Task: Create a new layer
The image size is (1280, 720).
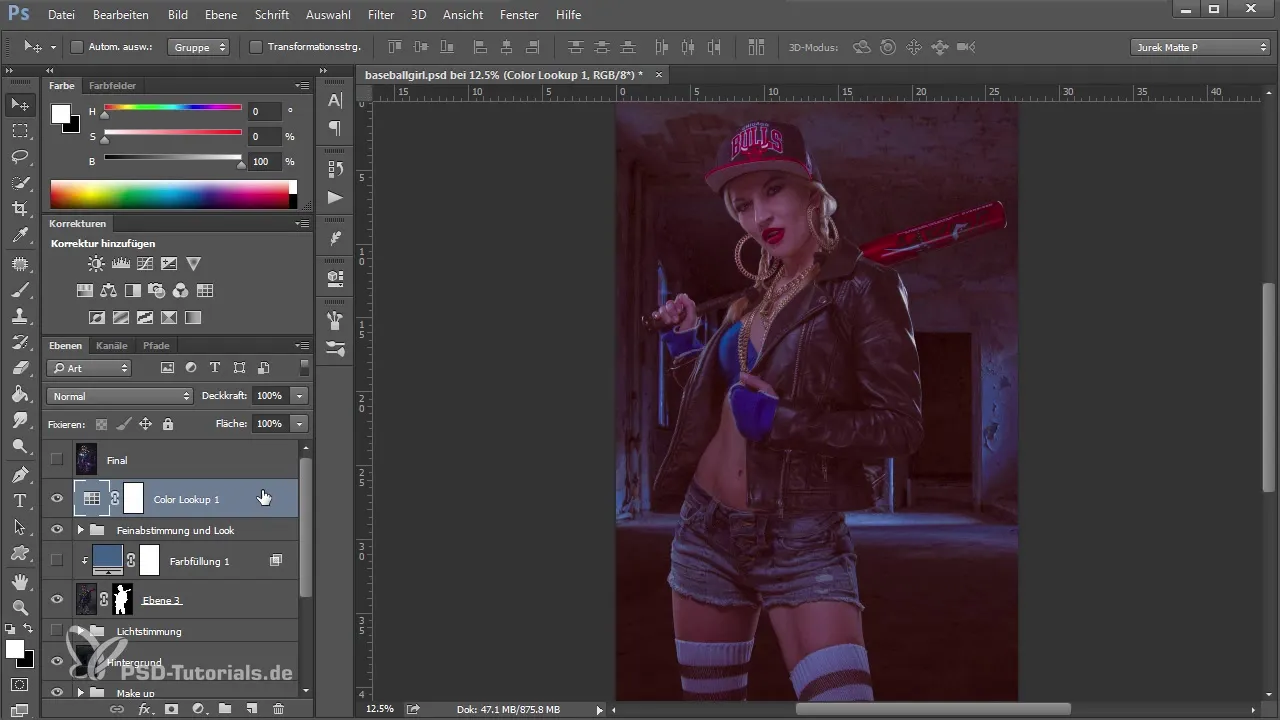Action: coord(252,709)
